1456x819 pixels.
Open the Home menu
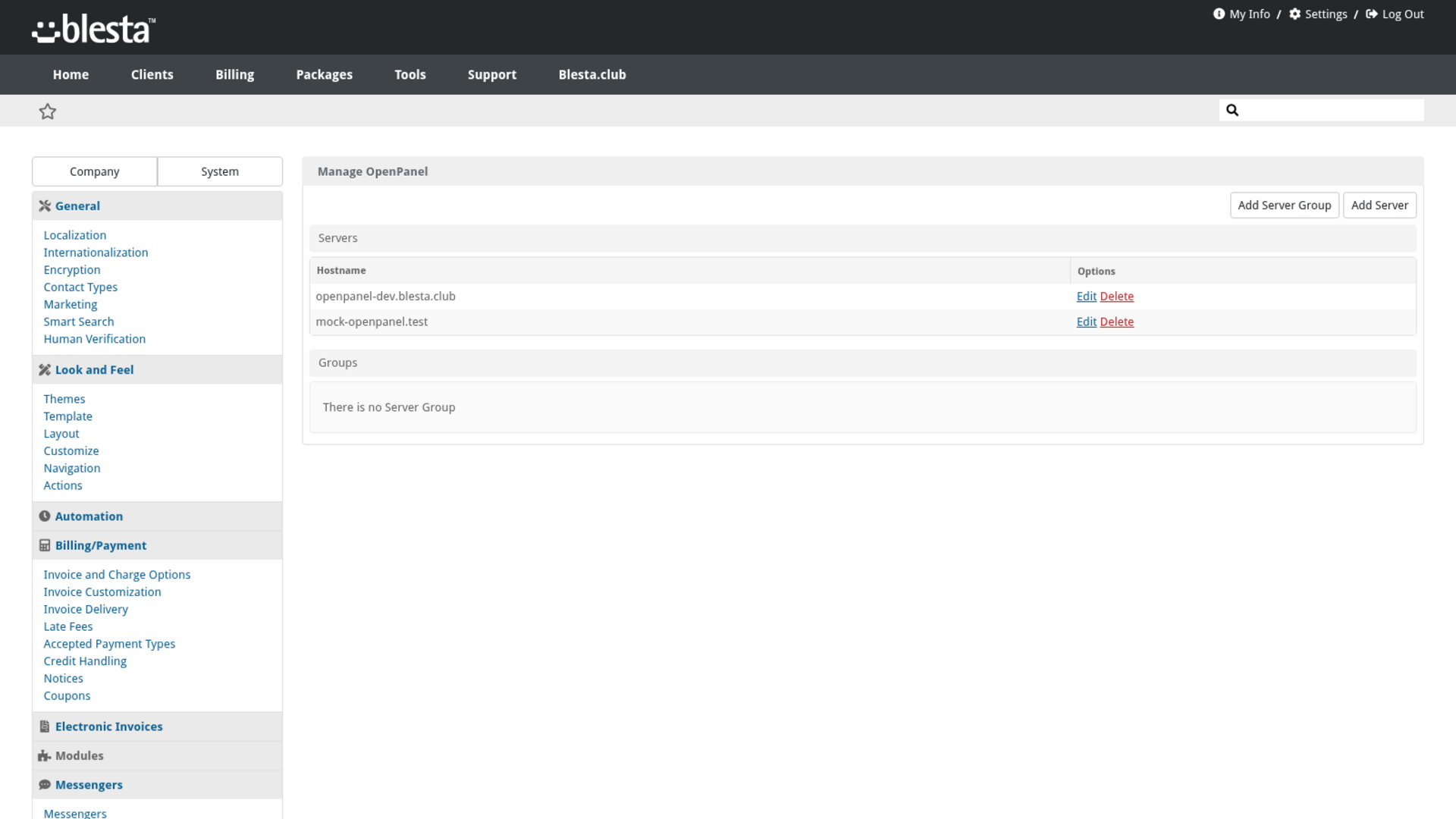click(x=71, y=74)
